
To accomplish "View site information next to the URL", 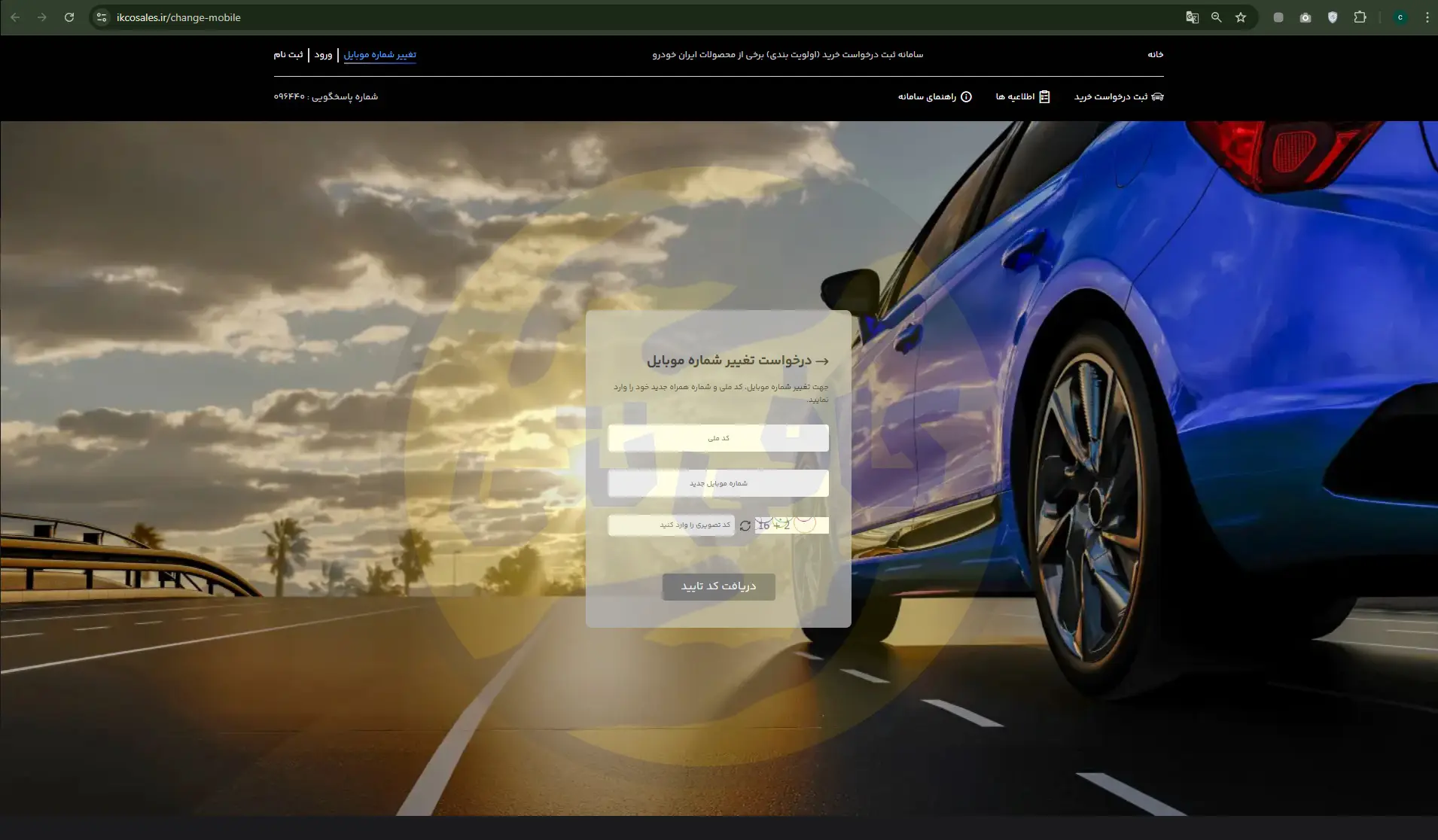I will click(102, 17).
